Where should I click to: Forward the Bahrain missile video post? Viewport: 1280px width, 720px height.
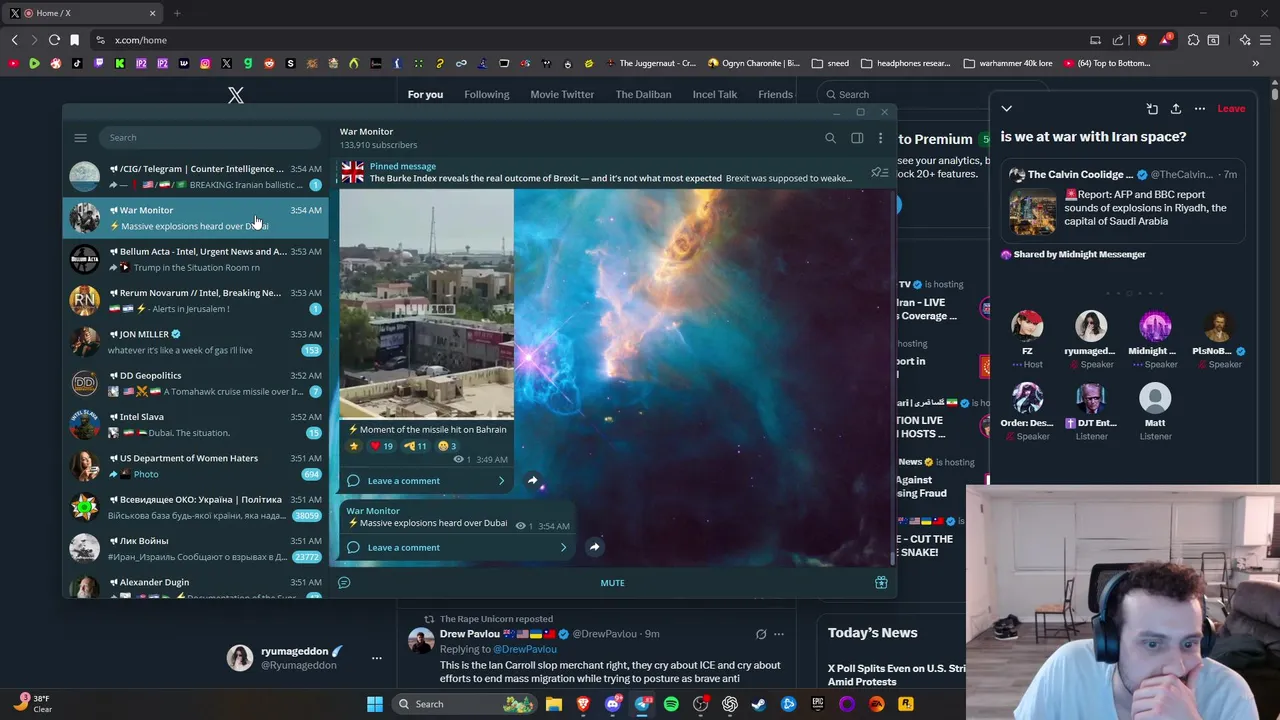(532, 481)
